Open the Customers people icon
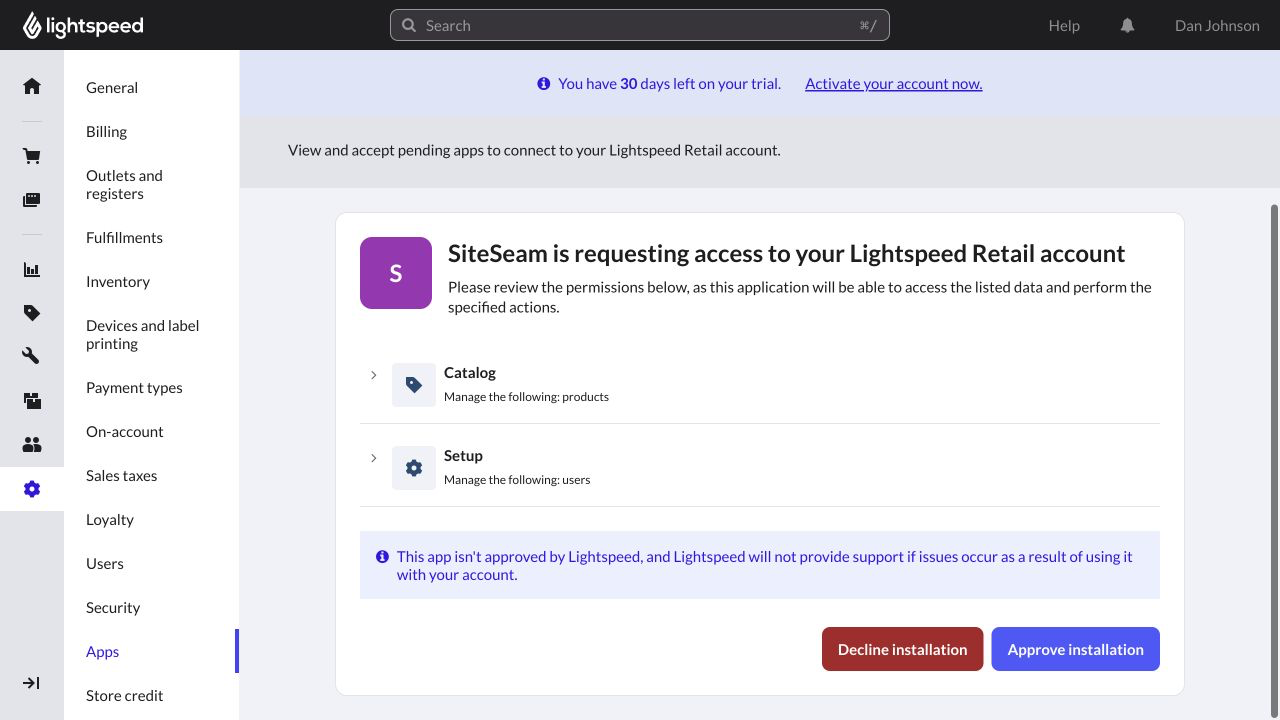 point(32,445)
